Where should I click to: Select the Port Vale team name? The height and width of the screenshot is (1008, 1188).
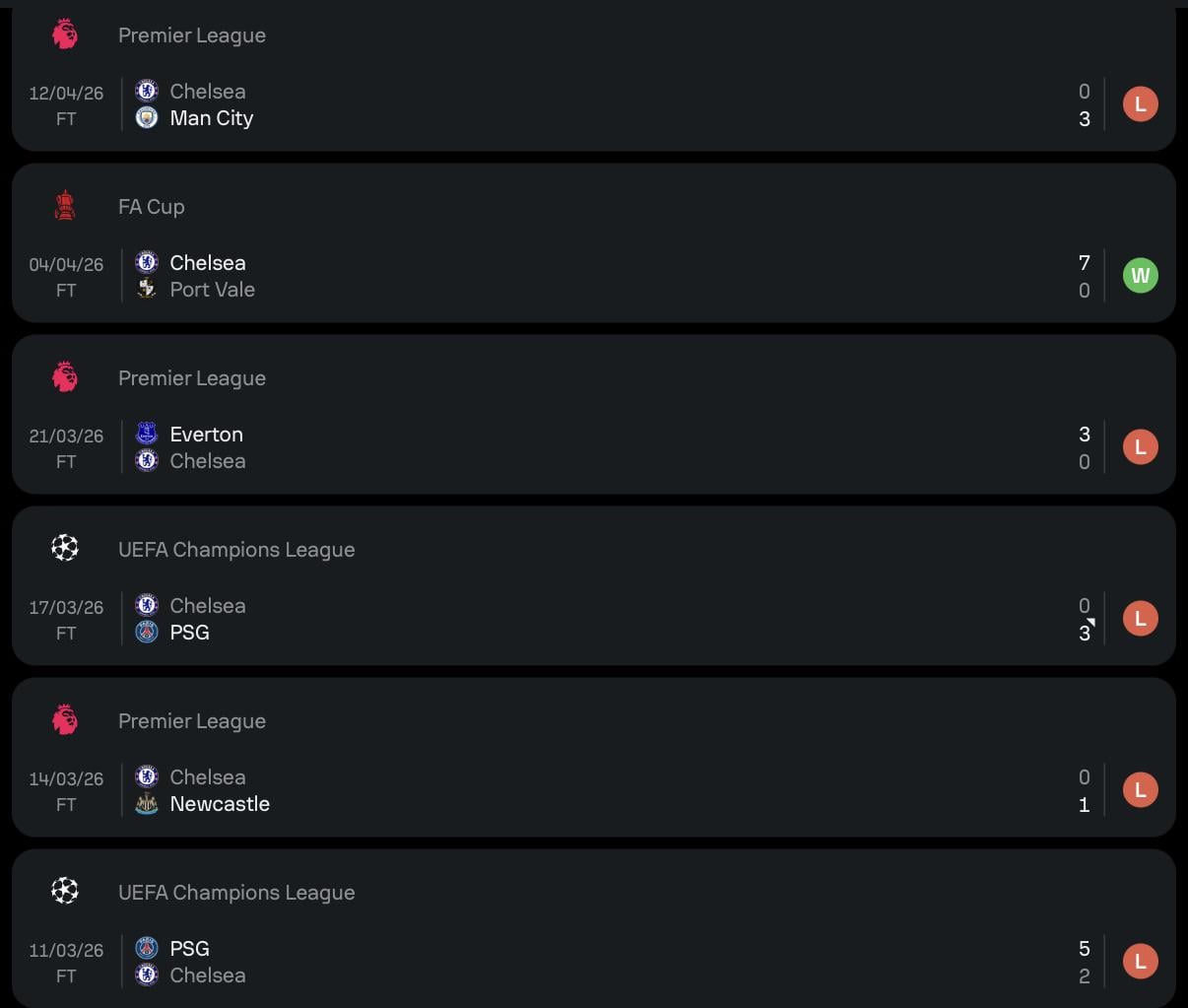pyautogui.click(x=212, y=290)
